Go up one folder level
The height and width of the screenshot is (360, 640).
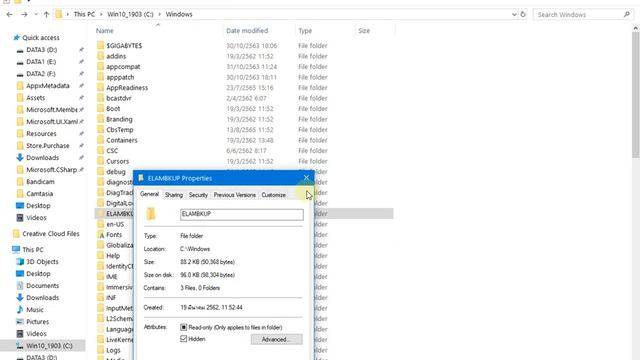point(46,14)
